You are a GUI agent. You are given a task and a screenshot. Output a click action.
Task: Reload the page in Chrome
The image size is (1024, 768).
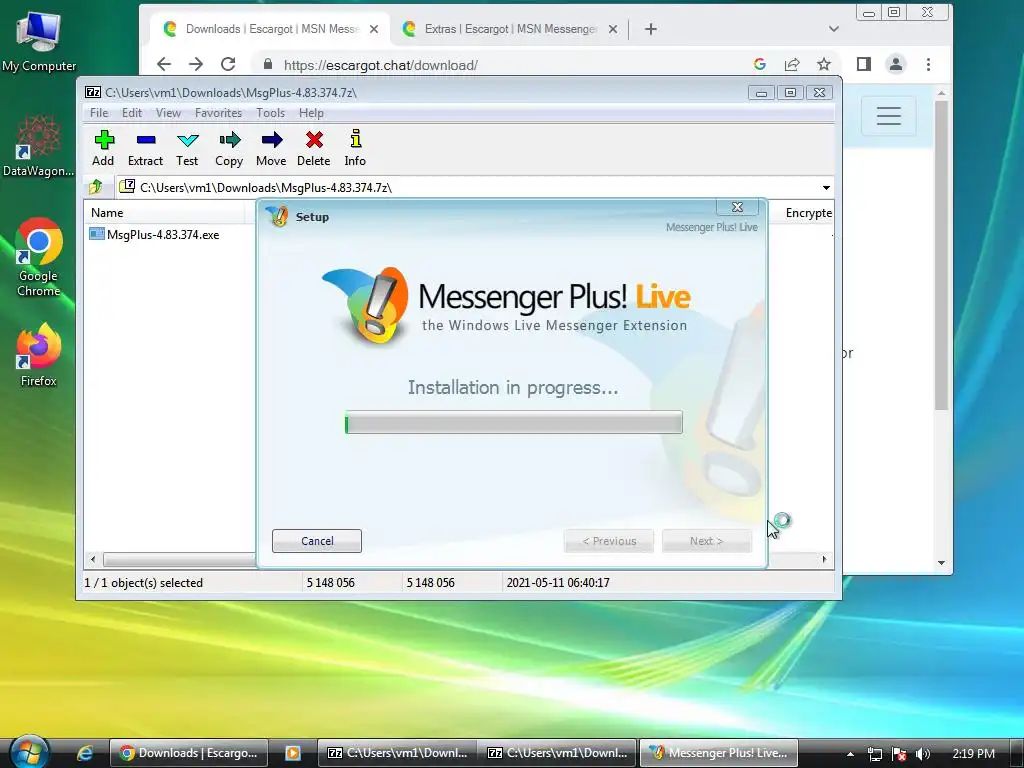[228, 64]
